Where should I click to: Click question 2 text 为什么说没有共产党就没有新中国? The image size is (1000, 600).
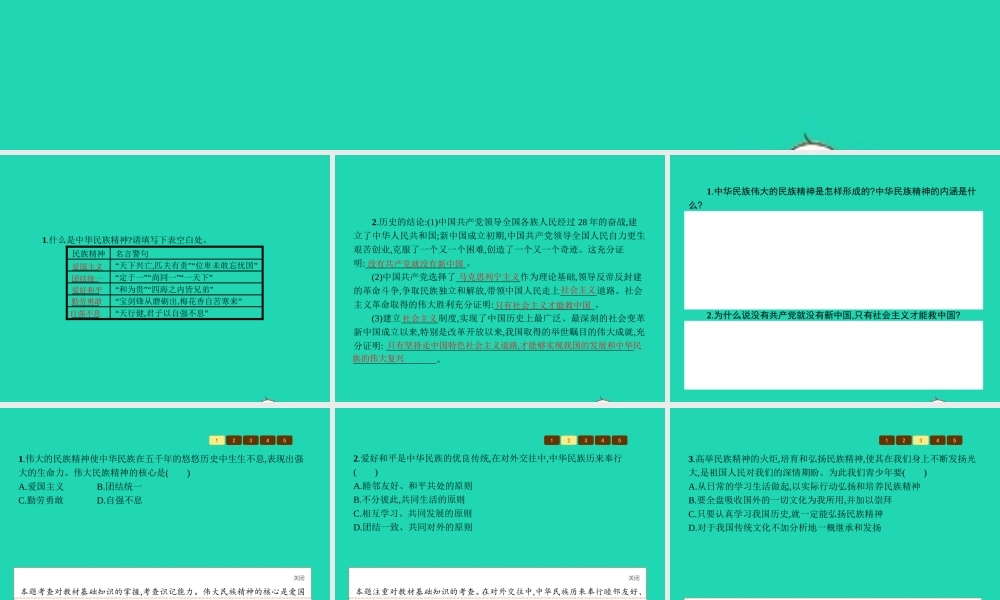833,315
